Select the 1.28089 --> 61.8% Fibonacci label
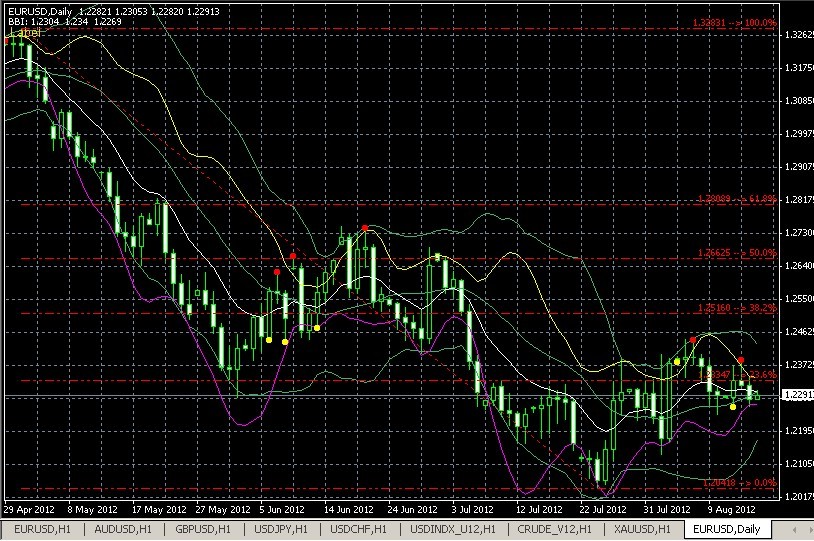 click(737, 199)
